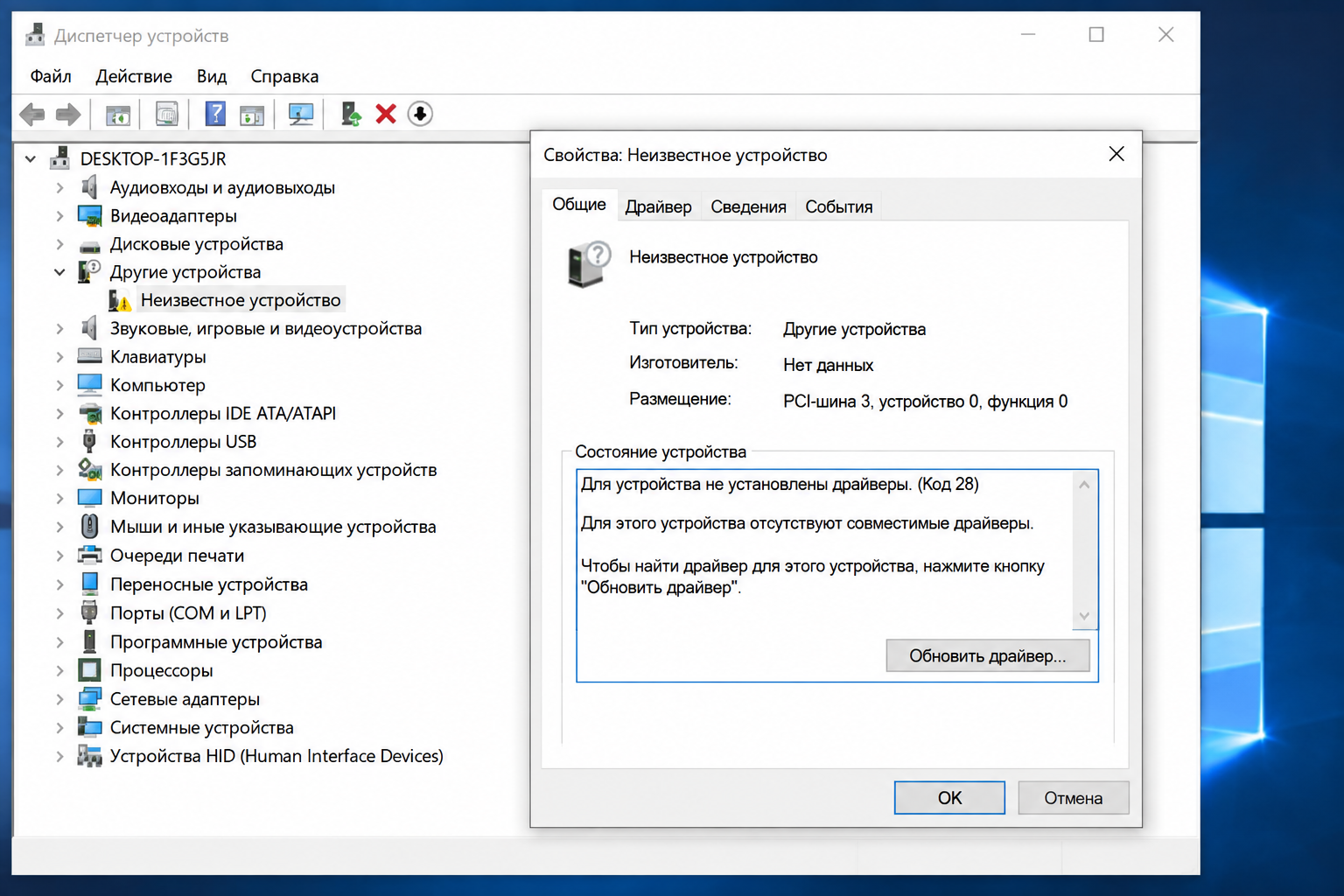Switch to the Драйвер tab
Screen dimensions: 1344x896
[x=658, y=206]
